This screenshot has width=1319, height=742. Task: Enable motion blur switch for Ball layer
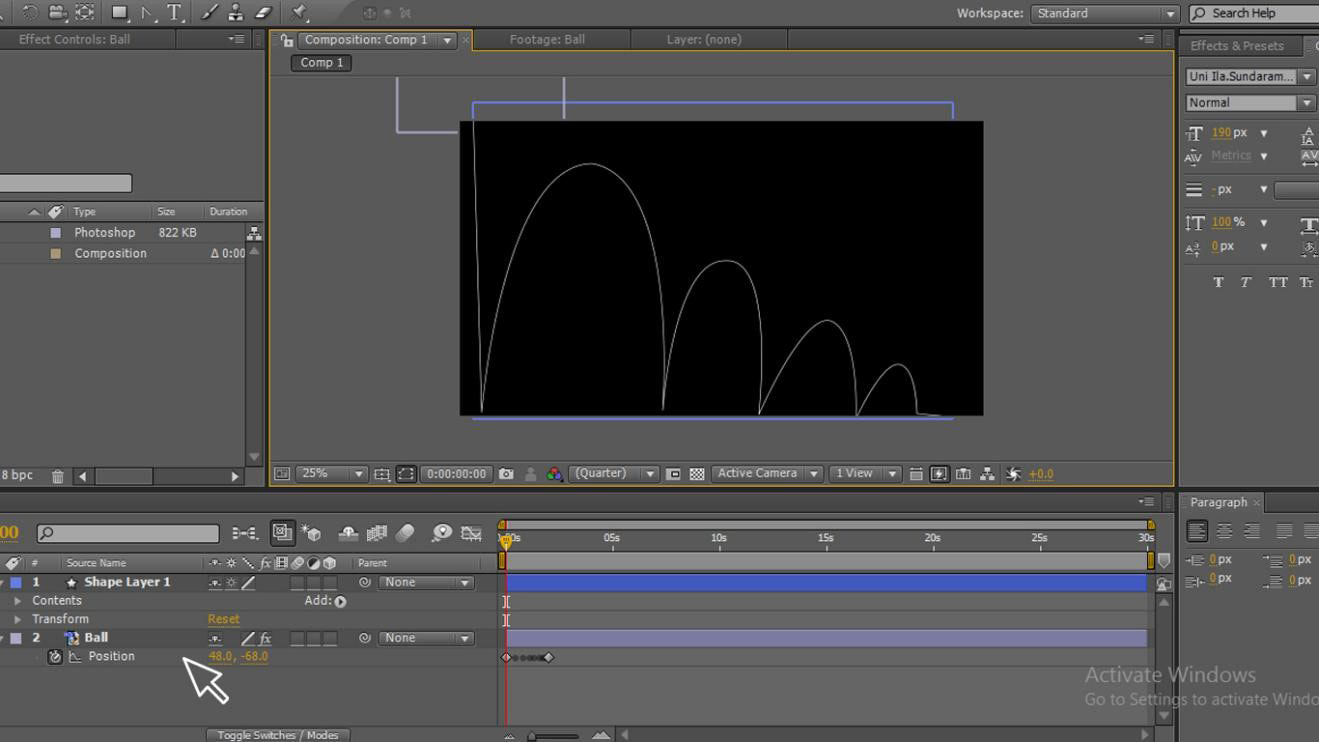(x=297, y=638)
